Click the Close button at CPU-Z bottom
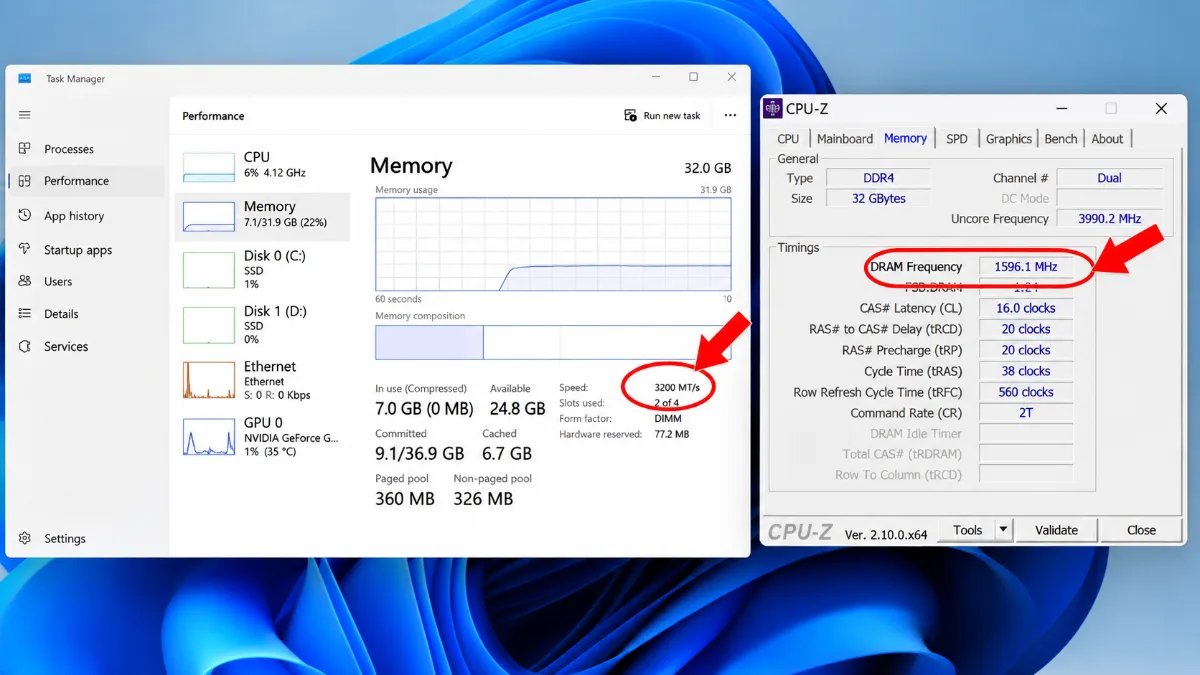The height and width of the screenshot is (675, 1200). click(x=1141, y=530)
